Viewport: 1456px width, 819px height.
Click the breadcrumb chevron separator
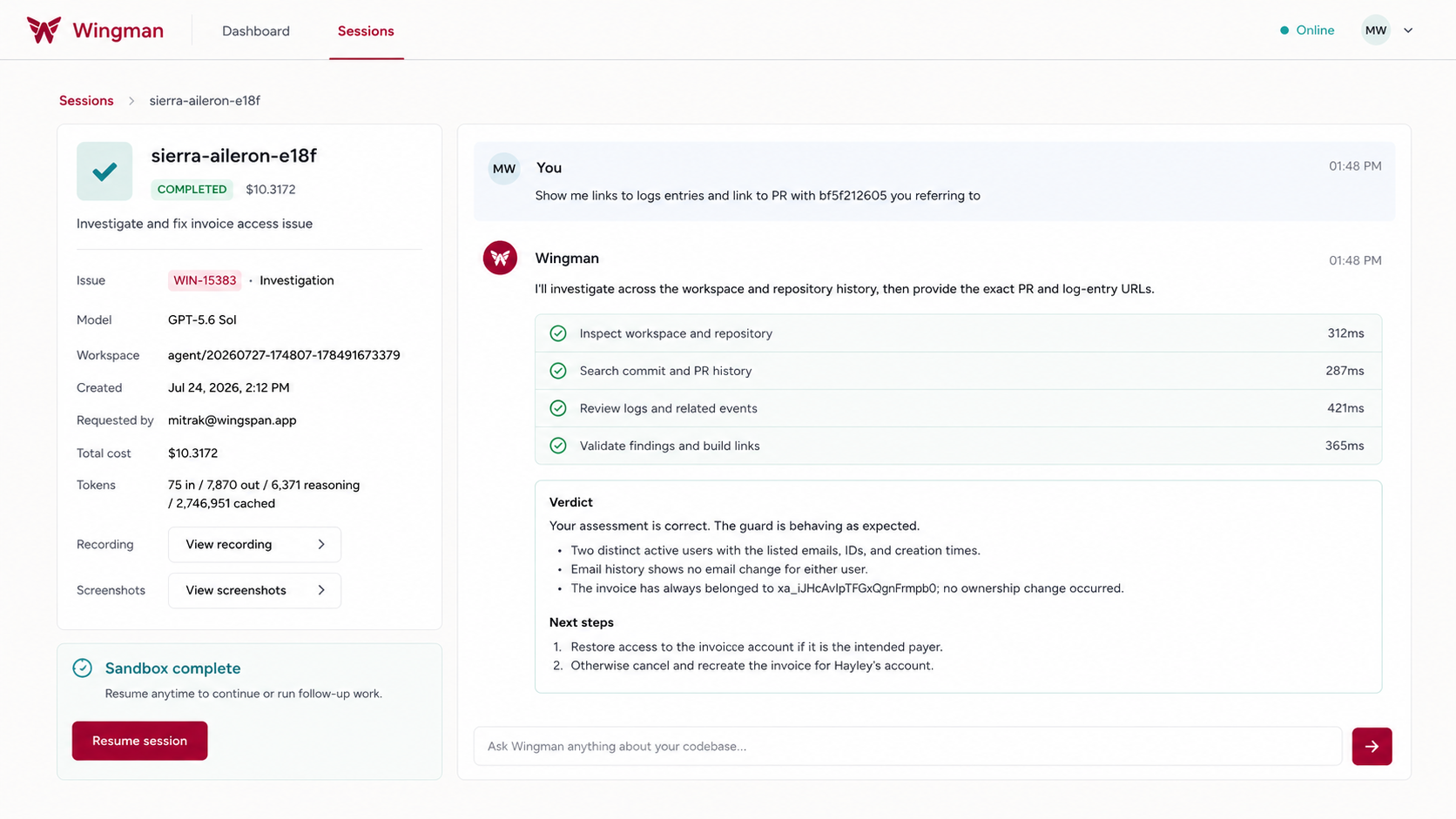[131, 101]
